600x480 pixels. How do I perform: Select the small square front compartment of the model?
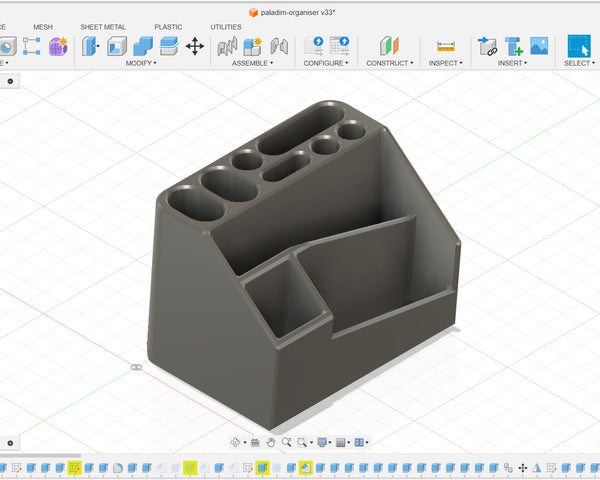tap(286, 298)
